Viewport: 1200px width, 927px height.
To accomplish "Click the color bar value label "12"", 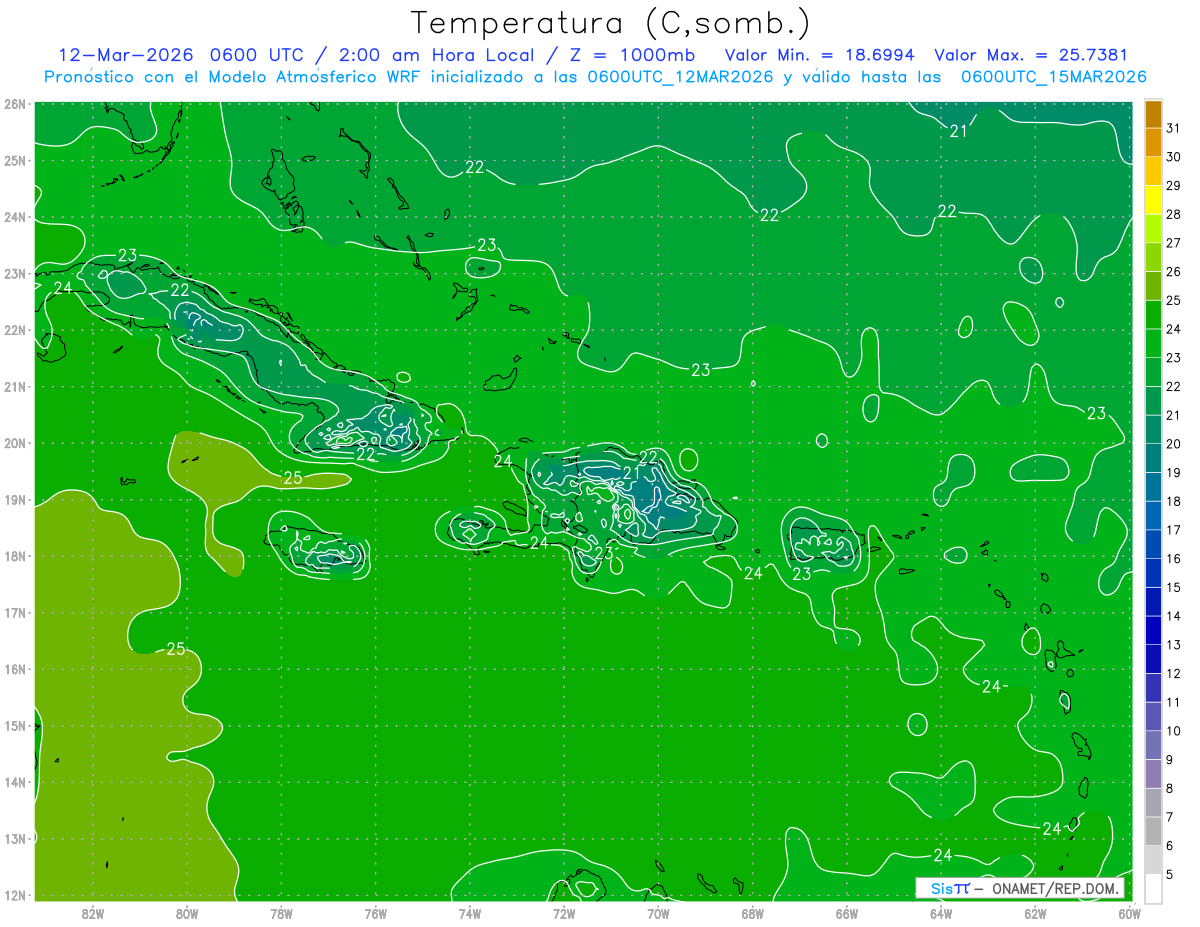I will pos(1173,674).
